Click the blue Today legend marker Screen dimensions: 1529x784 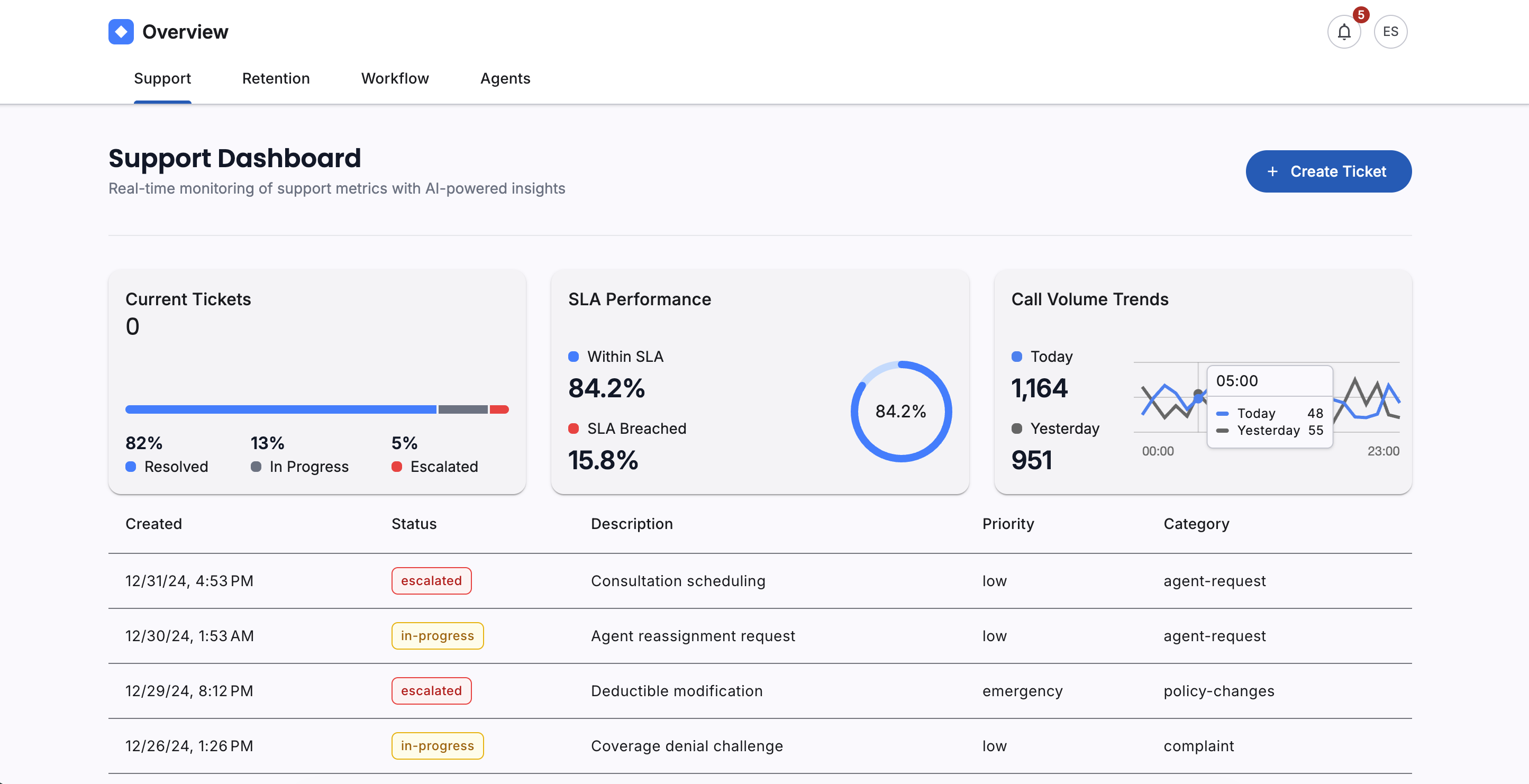click(1017, 356)
